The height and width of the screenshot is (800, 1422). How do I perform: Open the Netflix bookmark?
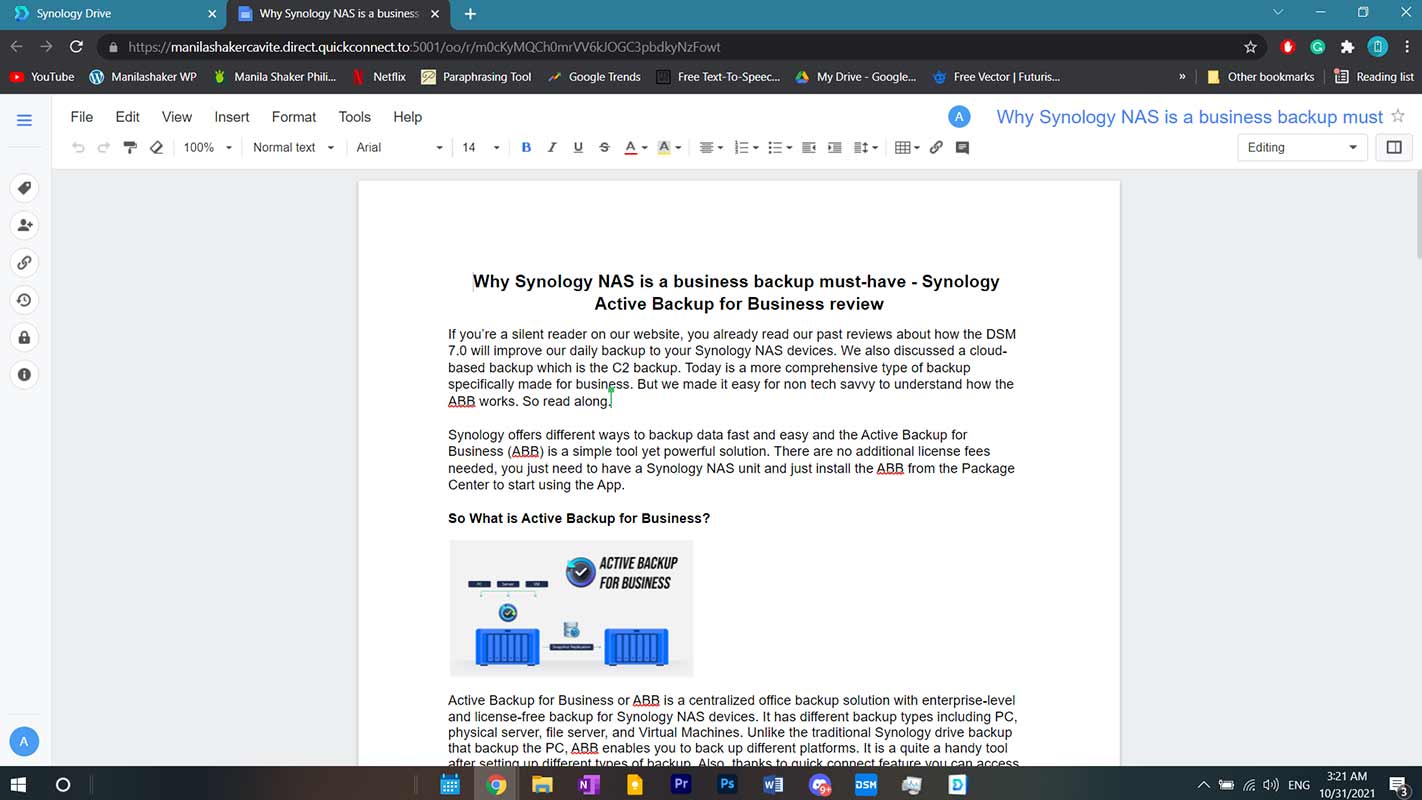point(379,76)
